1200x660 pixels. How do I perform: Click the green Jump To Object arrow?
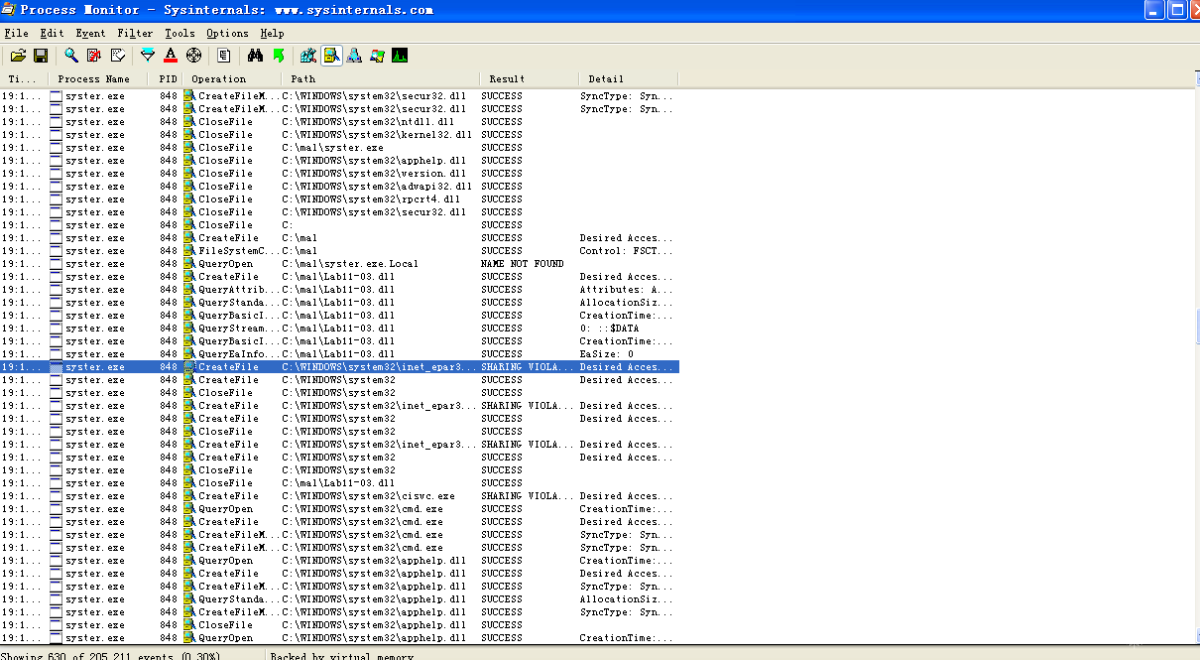[x=278, y=56]
